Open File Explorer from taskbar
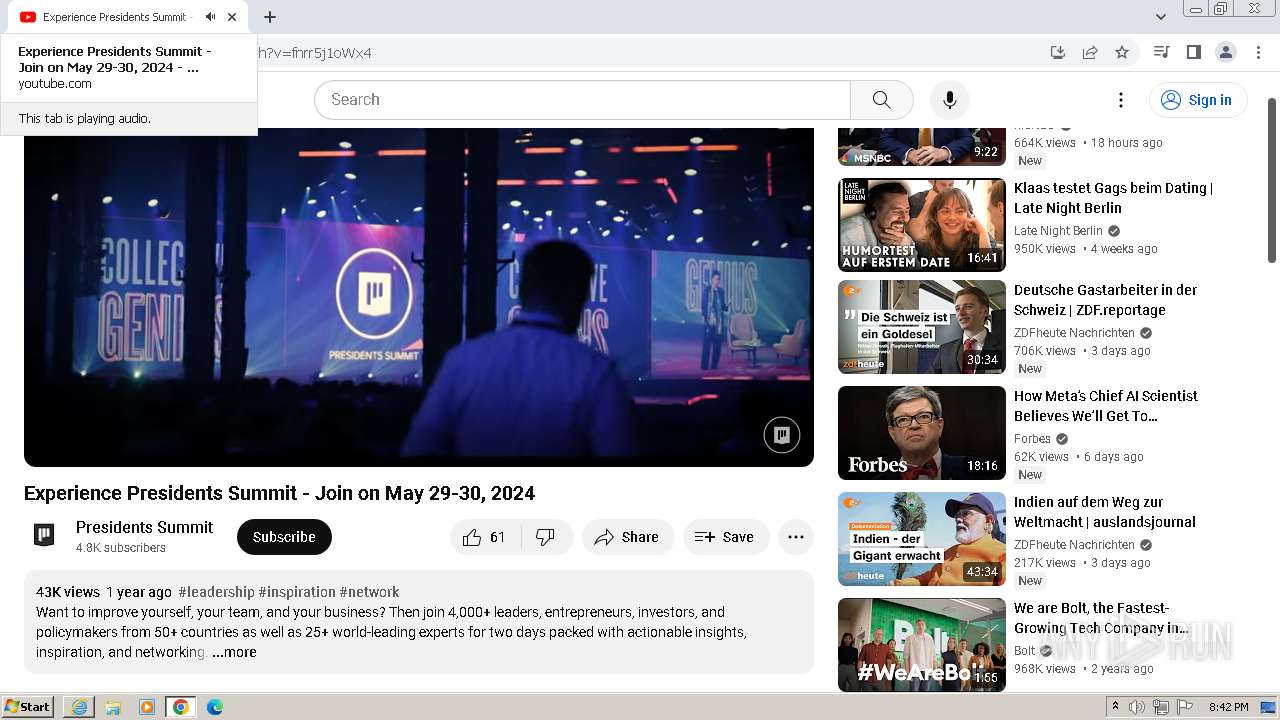Screen dimensions: 1280x720 tap(113, 707)
